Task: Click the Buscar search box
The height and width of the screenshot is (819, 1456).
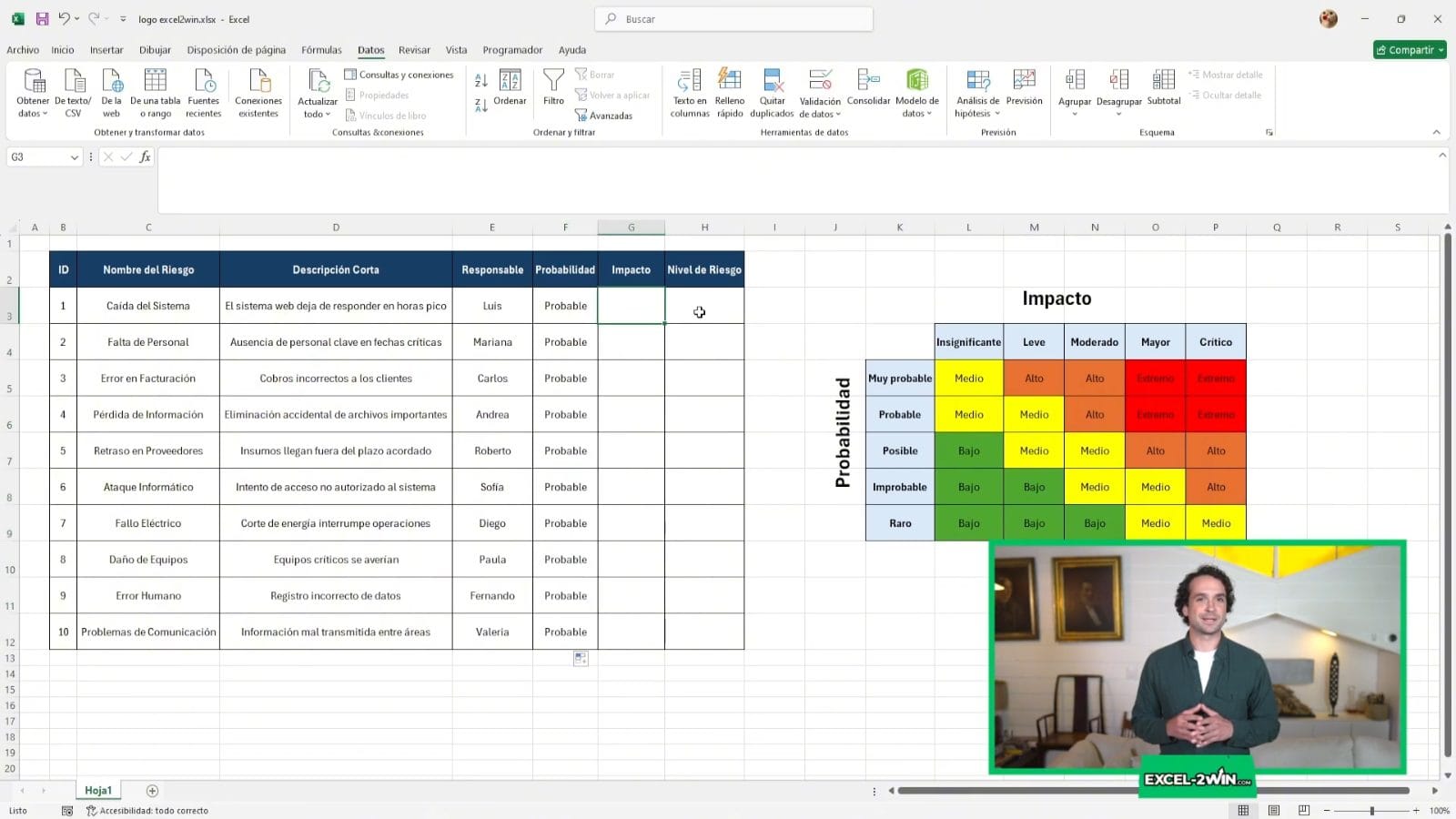Action: pos(733,18)
